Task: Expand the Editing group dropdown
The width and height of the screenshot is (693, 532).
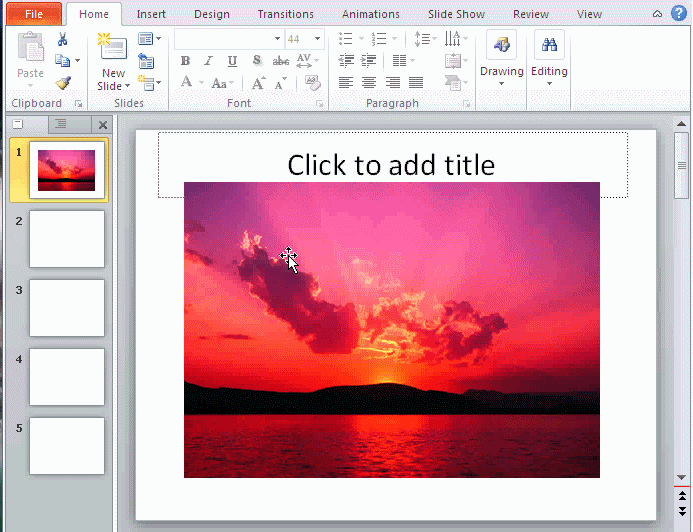Action: click(549, 60)
